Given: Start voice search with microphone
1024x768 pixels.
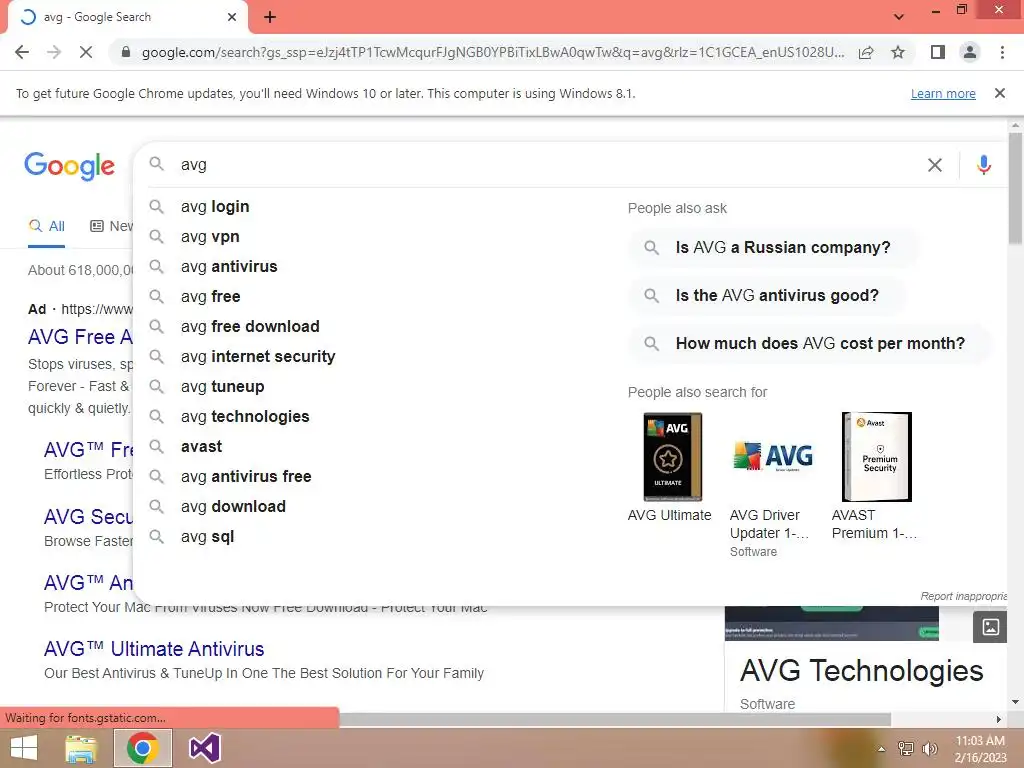Looking at the screenshot, I should click(x=984, y=165).
